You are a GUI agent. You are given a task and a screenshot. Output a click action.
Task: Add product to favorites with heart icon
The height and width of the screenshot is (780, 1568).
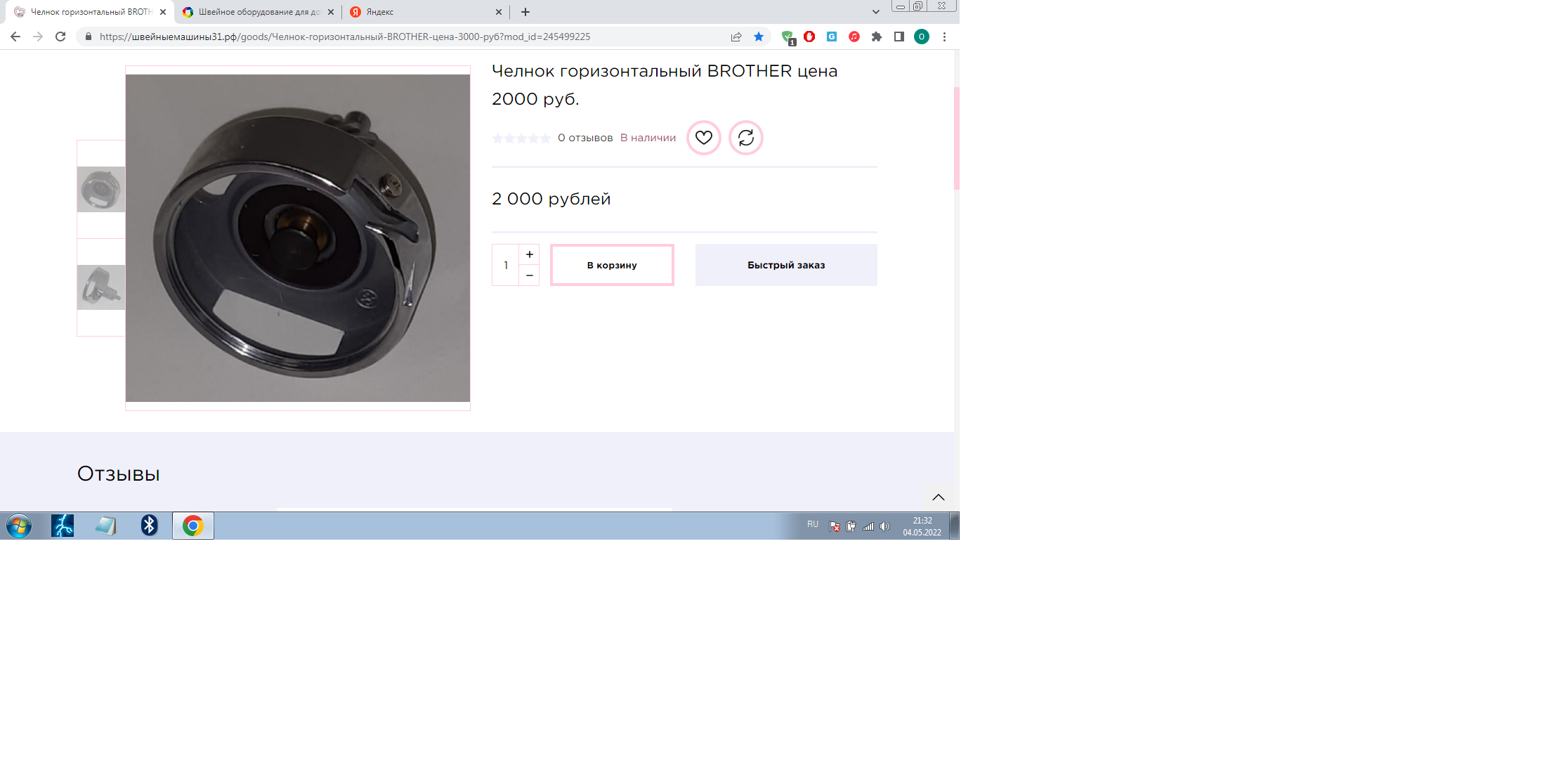[703, 138]
